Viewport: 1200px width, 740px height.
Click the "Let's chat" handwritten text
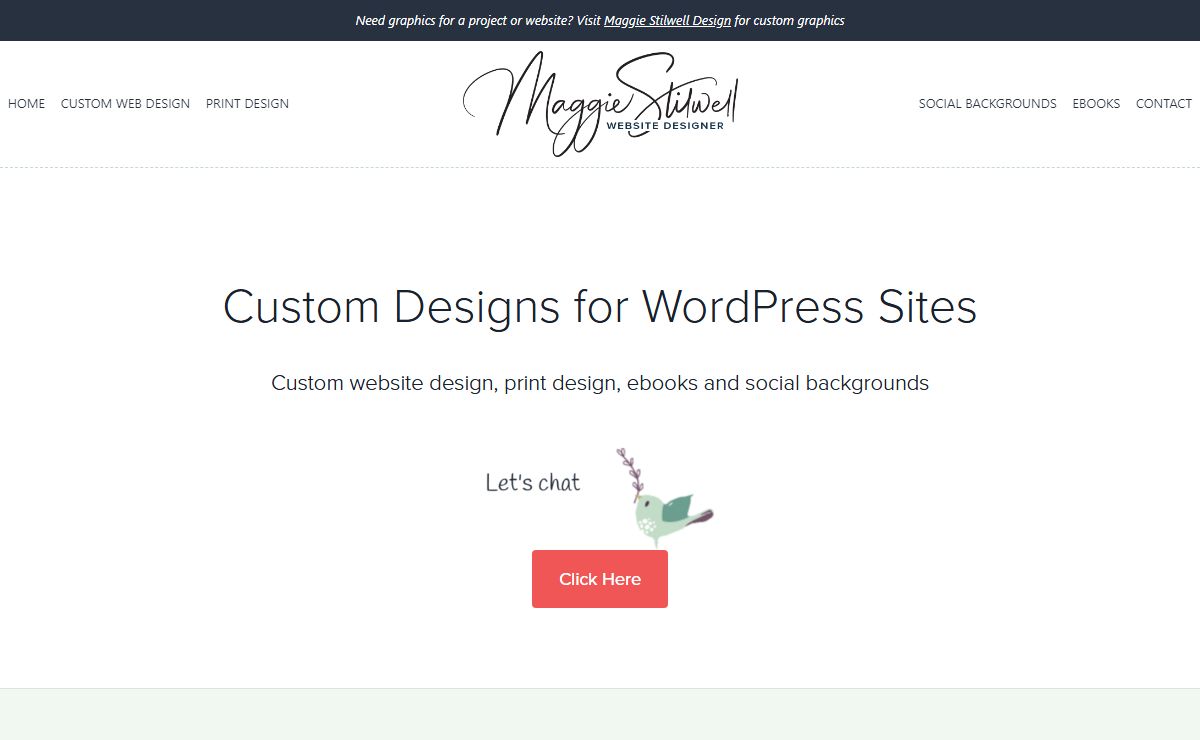[x=533, y=482]
